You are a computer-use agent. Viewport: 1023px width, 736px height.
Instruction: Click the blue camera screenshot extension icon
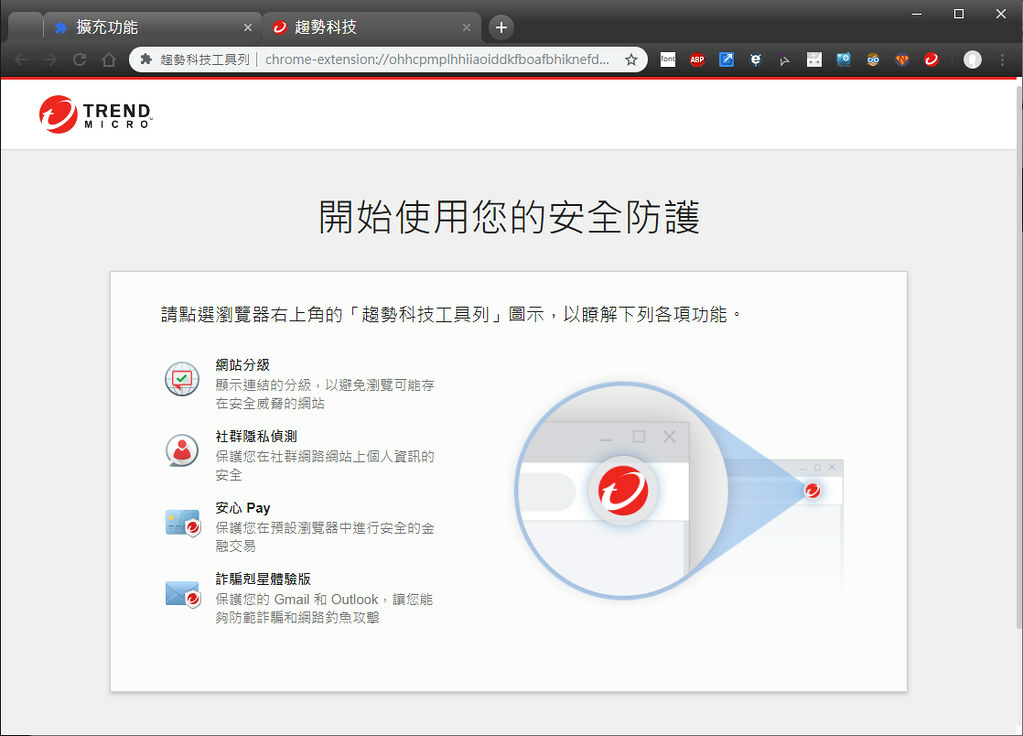[x=843, y=60]
